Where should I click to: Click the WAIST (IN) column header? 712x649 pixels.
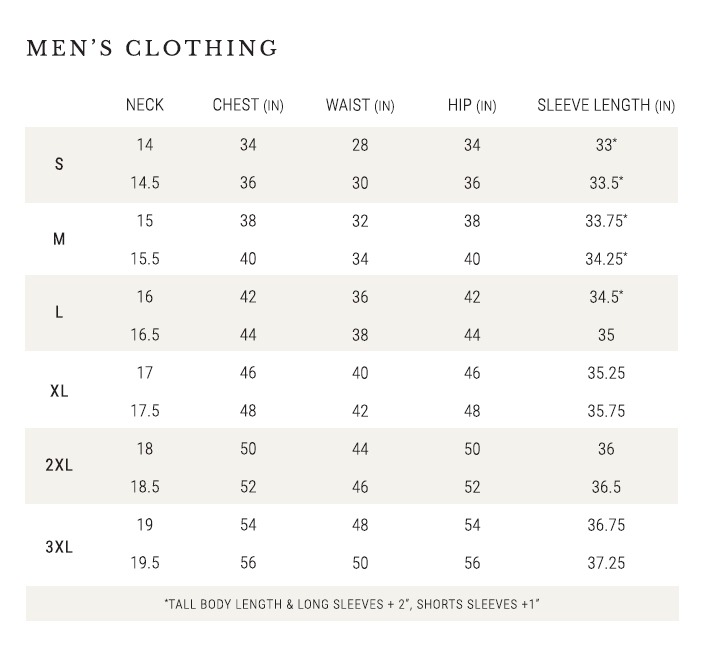[360, 105]
